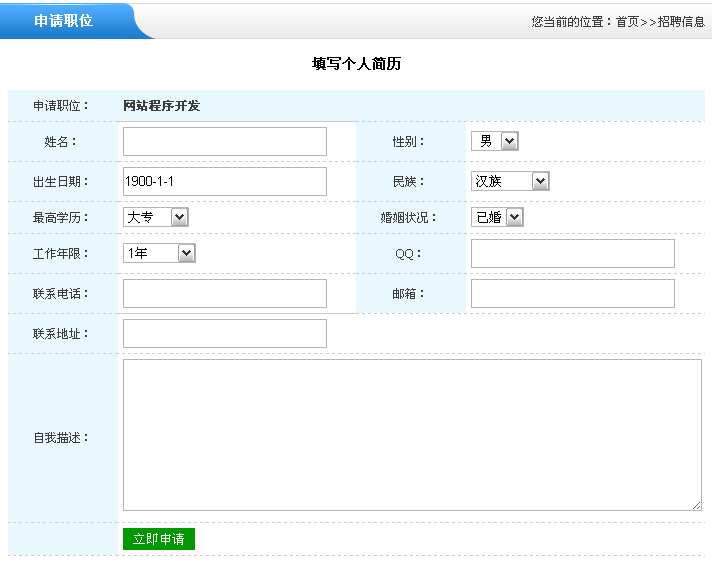Expand the 婚姻状况 dropdown showing 已婚
Image resolution: width=712 pixels, height=562 pixels.
coord(497,217)
